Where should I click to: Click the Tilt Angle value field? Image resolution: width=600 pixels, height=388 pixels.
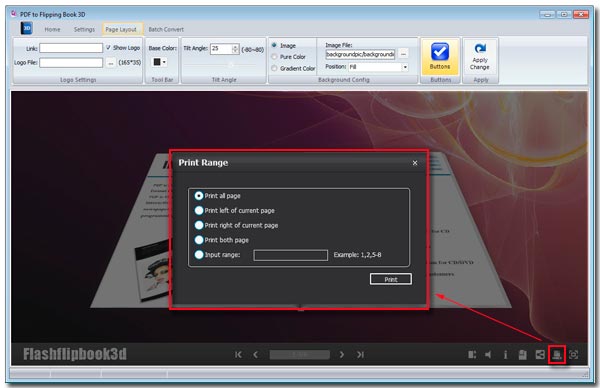[221, 49]
